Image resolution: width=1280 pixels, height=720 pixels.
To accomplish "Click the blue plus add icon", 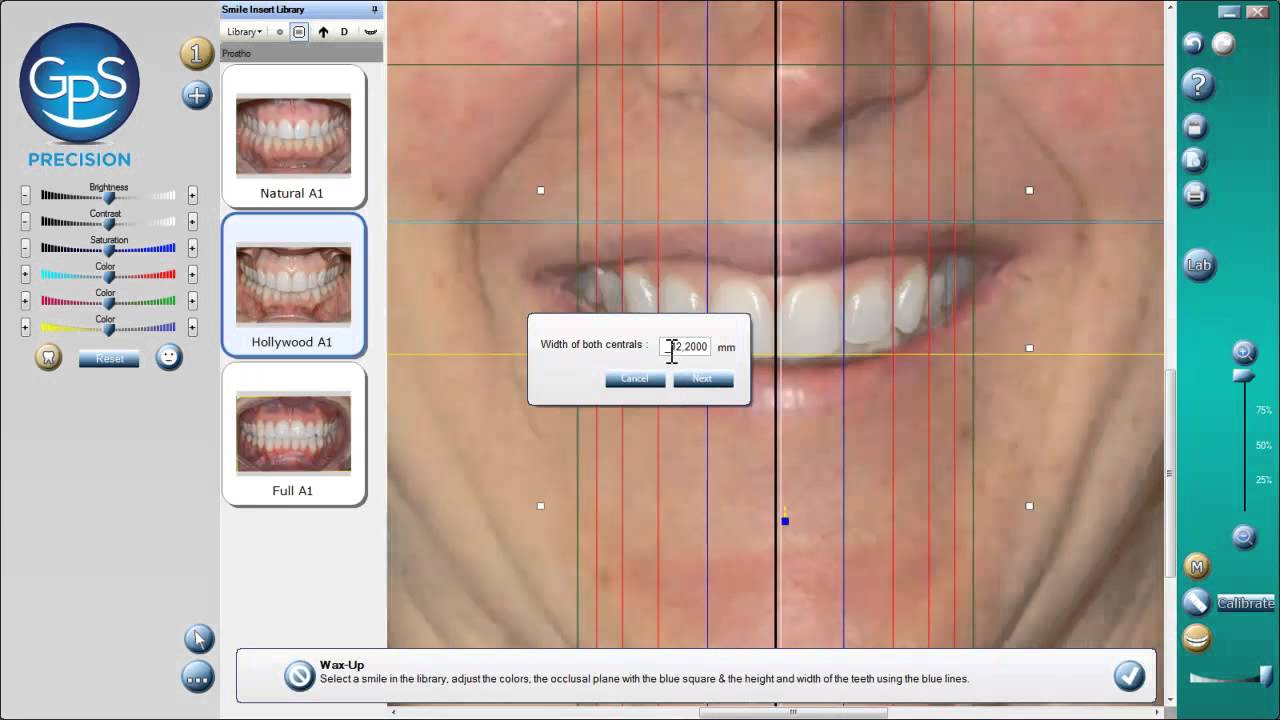I will 197,95.
